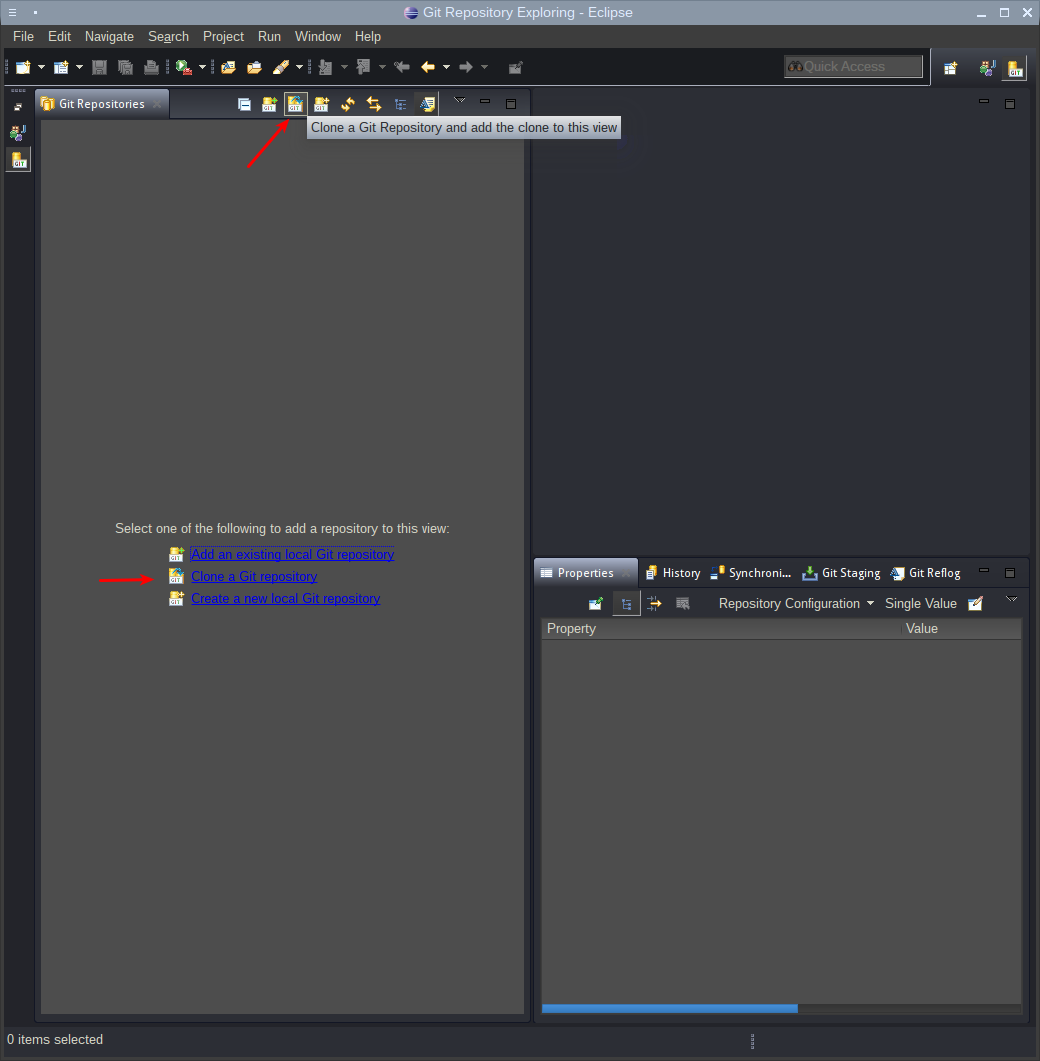Click the Value column header
Viewport: 1040px width, 1061px height.
pos(962,629)
